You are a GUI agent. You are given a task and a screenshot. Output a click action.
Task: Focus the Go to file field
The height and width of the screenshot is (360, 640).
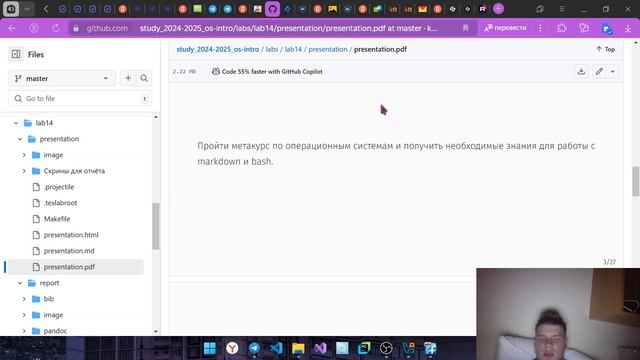[x=80, y=98]
